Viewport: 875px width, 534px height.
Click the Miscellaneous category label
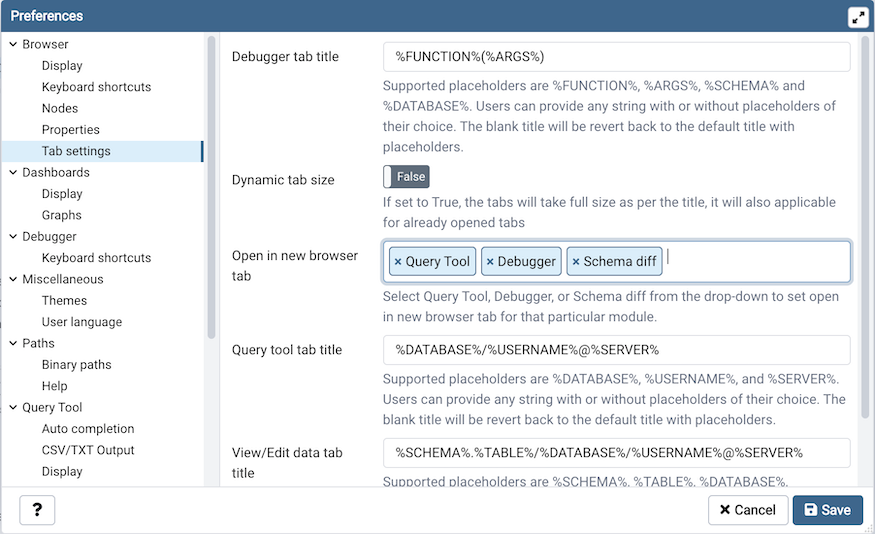(63, 279)
